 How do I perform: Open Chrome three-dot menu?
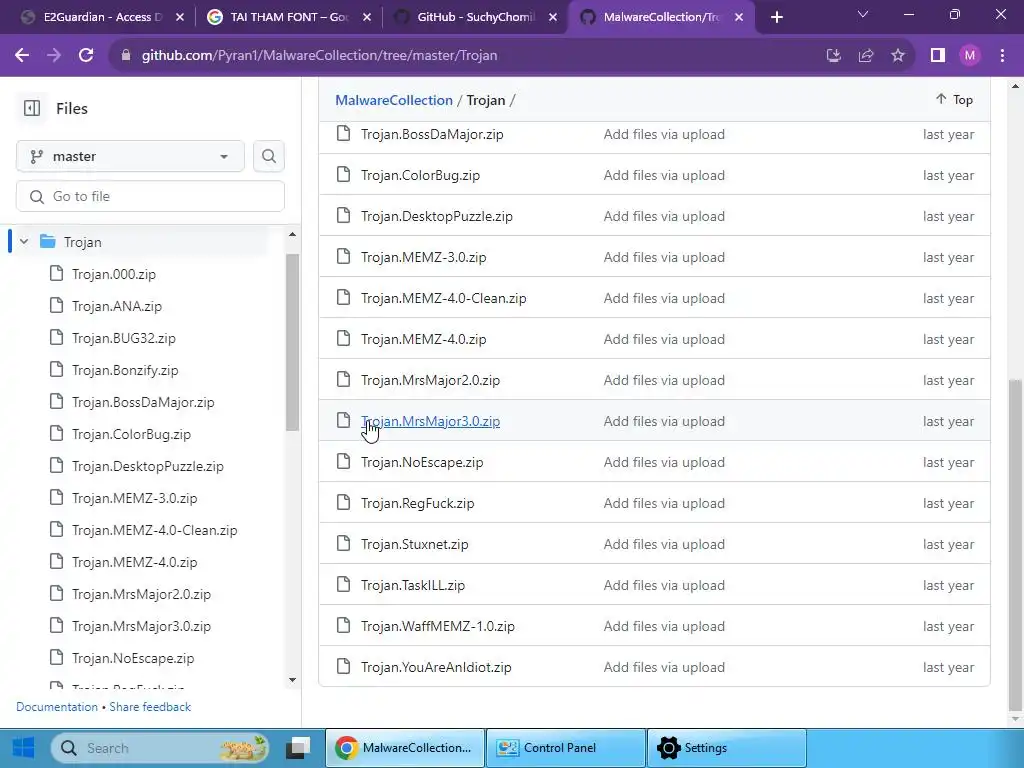pos(1002,56)
